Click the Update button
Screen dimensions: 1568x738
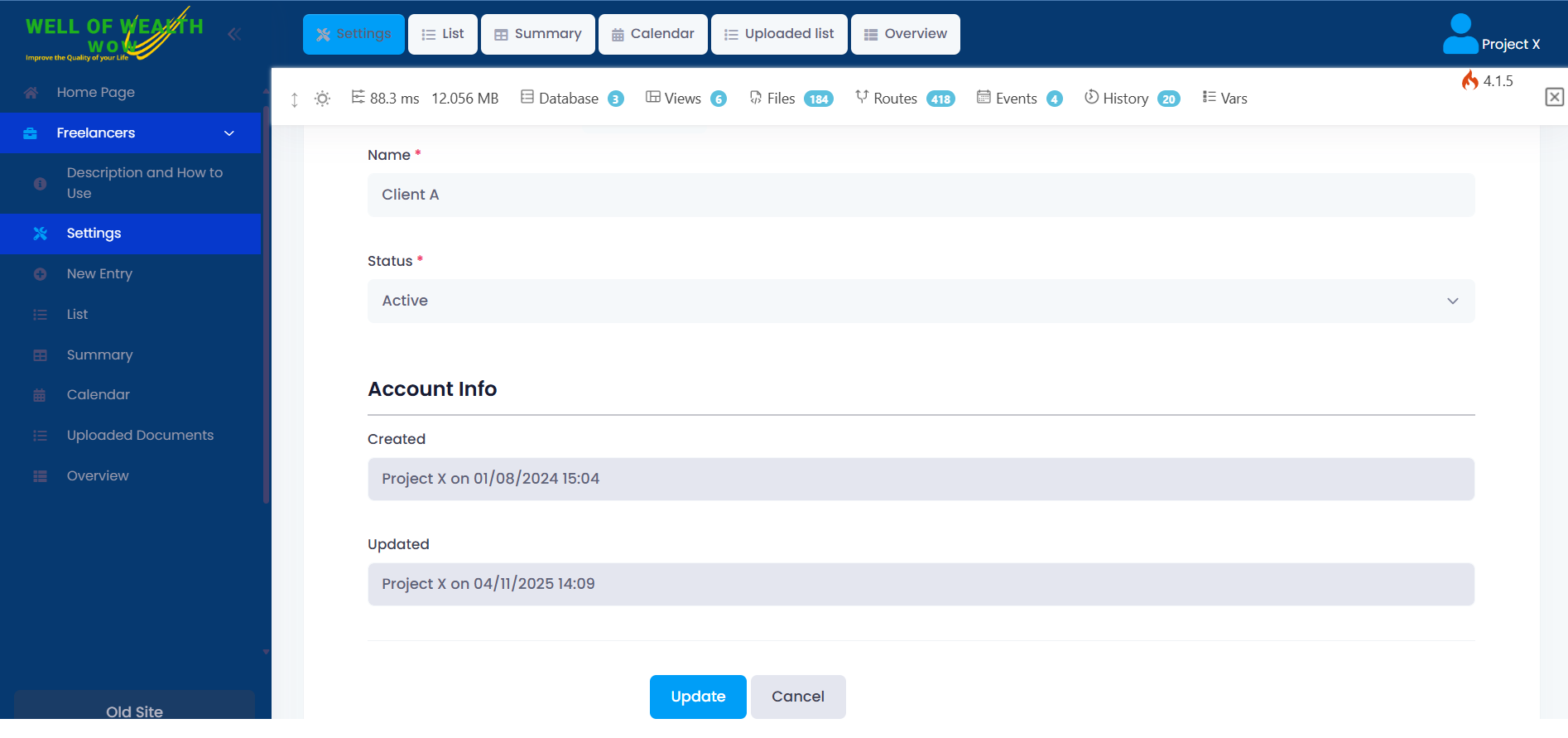[x=698, y=697]
